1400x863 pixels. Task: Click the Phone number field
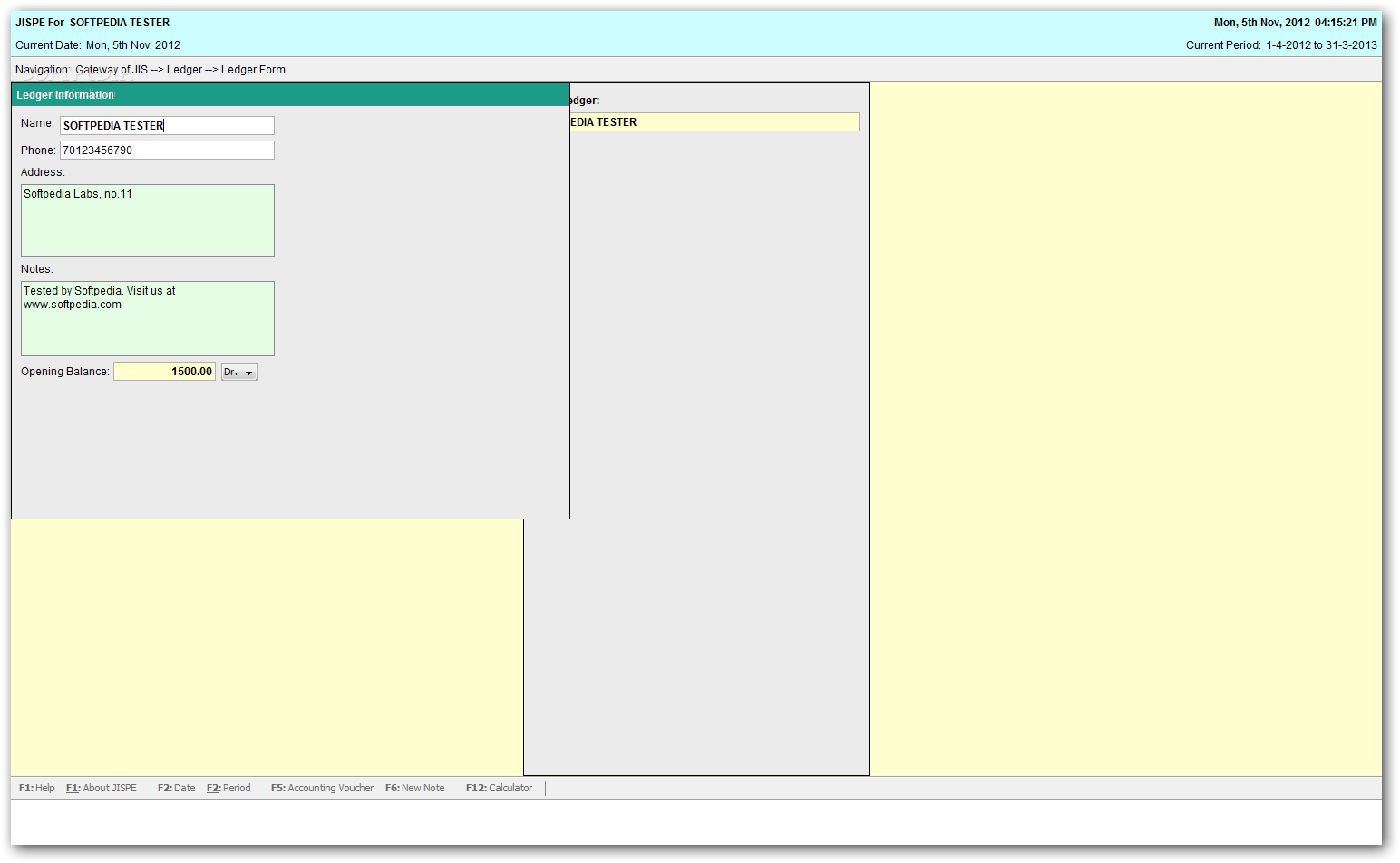click(167, 150)
